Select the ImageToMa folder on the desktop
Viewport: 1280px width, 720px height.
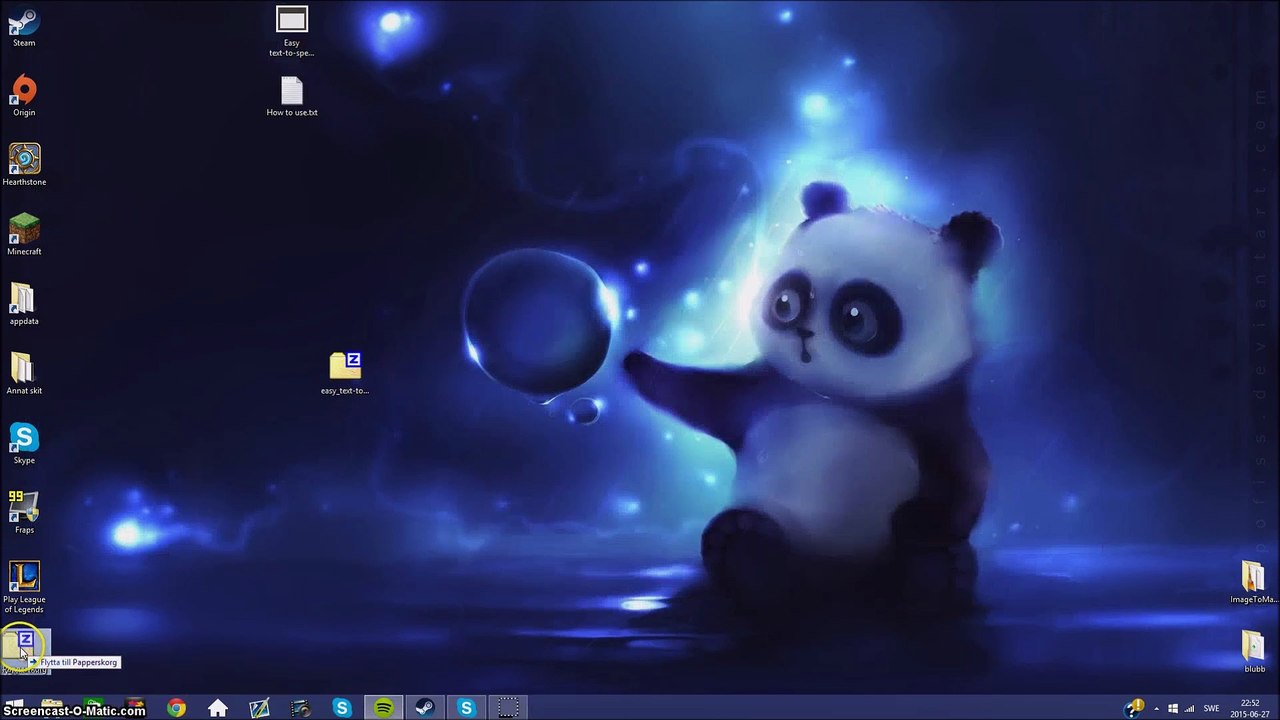1253,583
